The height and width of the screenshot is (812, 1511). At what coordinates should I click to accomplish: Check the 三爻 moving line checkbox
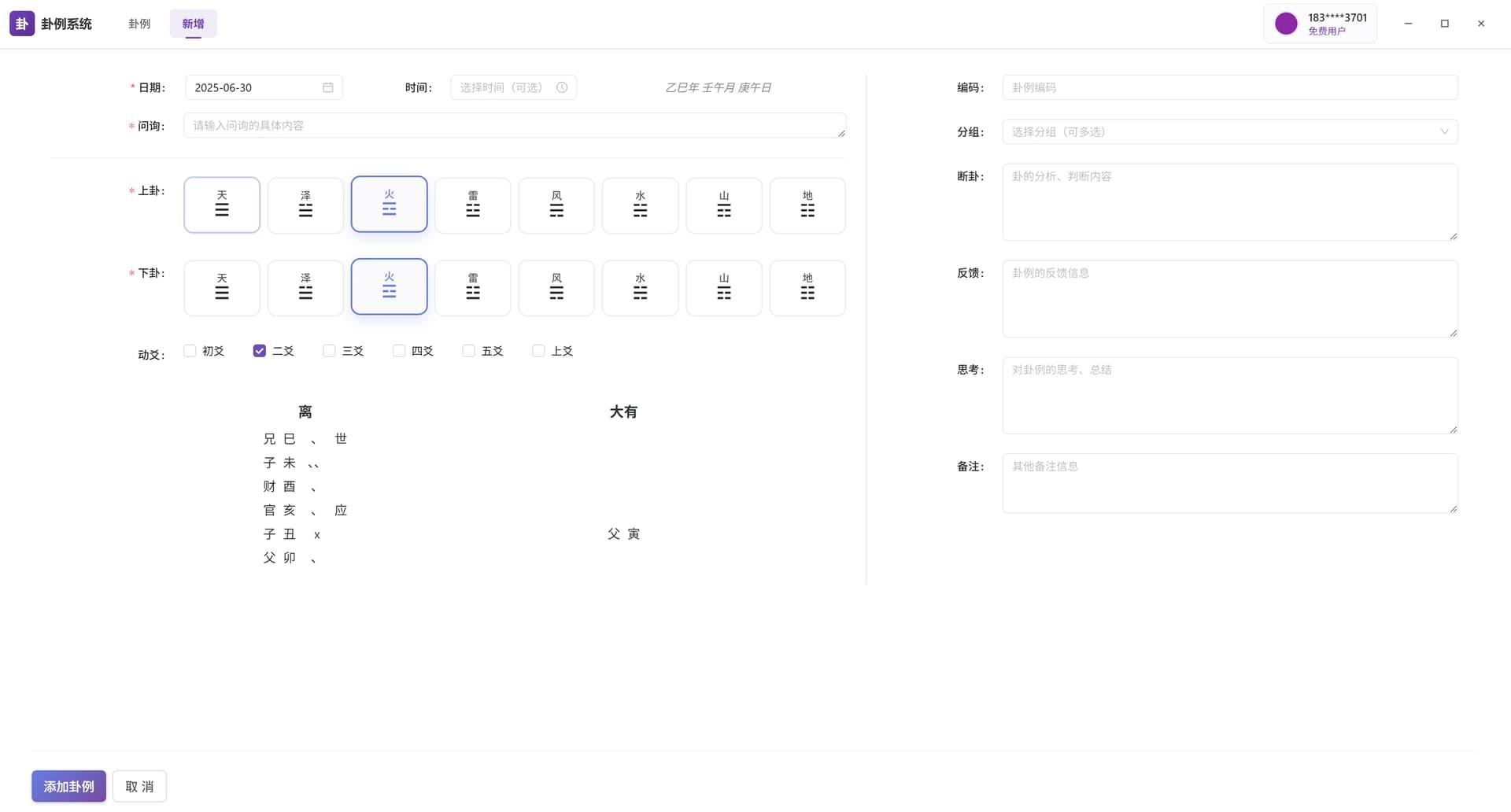pos(329,351)
